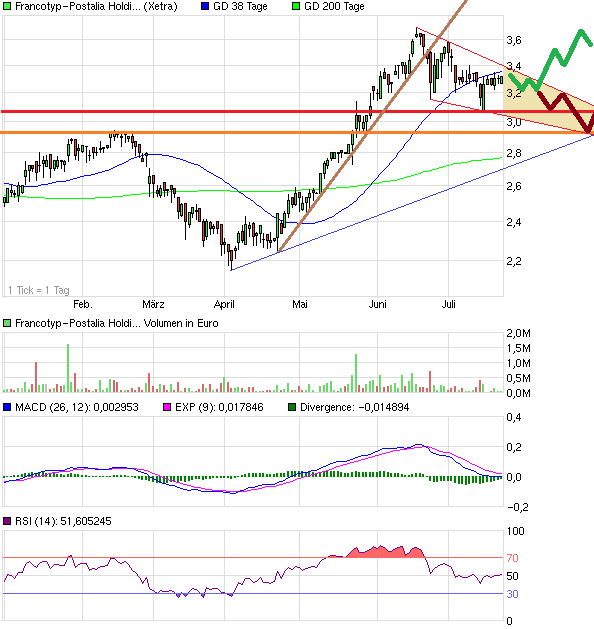Click the 'Volumen in Euro' legend text
The image size is (594, 629).
[x=181, y=323]
